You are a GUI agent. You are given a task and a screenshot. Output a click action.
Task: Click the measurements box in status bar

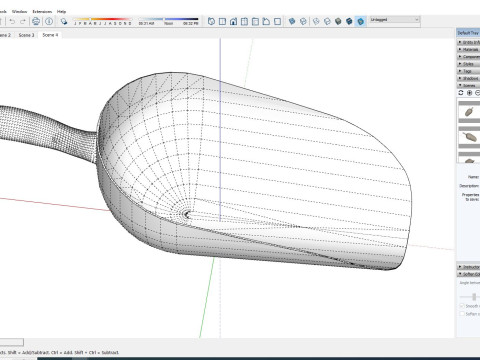click(12, 342)
